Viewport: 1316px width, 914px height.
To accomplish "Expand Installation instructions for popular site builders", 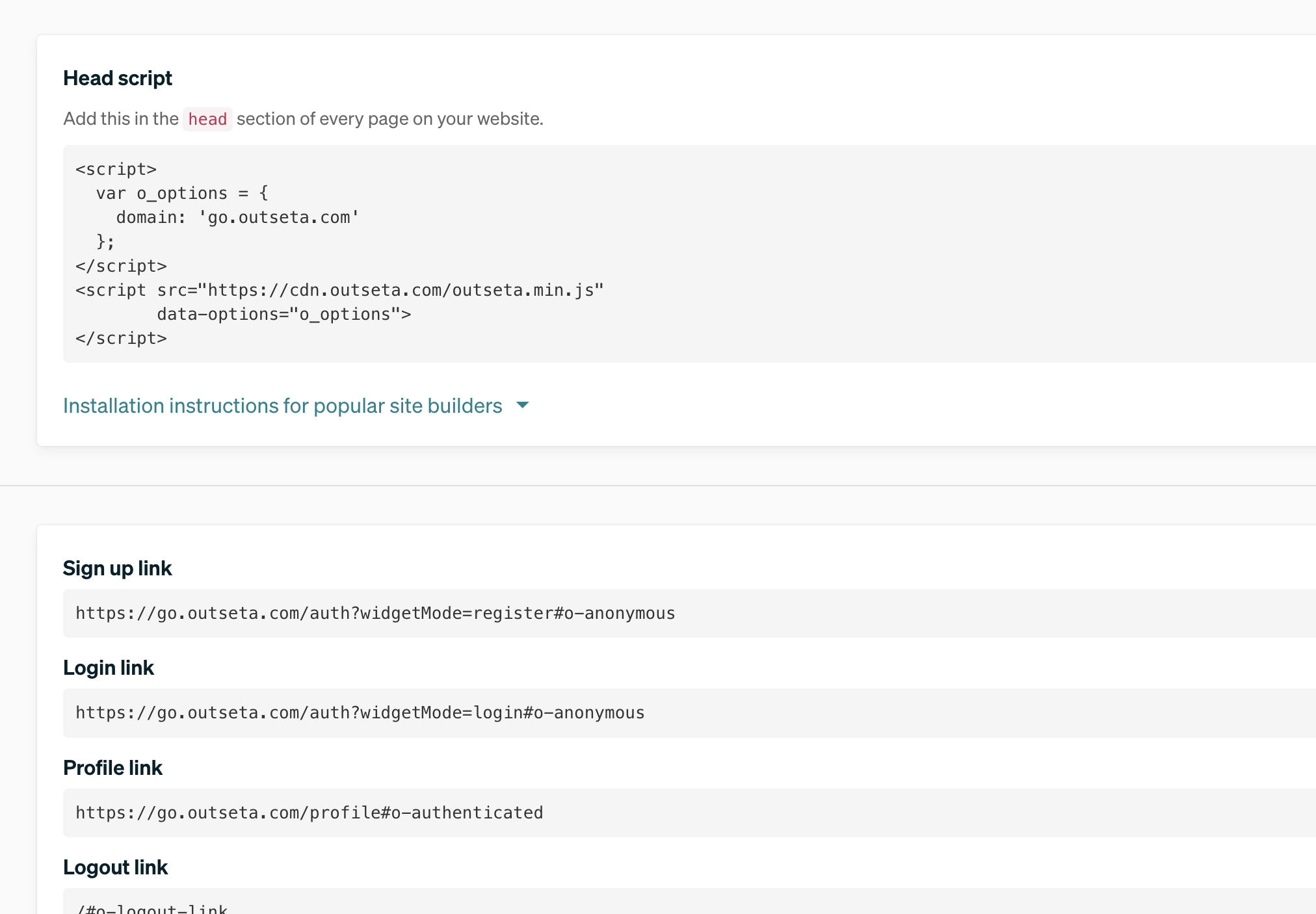I will click(282, 405).
